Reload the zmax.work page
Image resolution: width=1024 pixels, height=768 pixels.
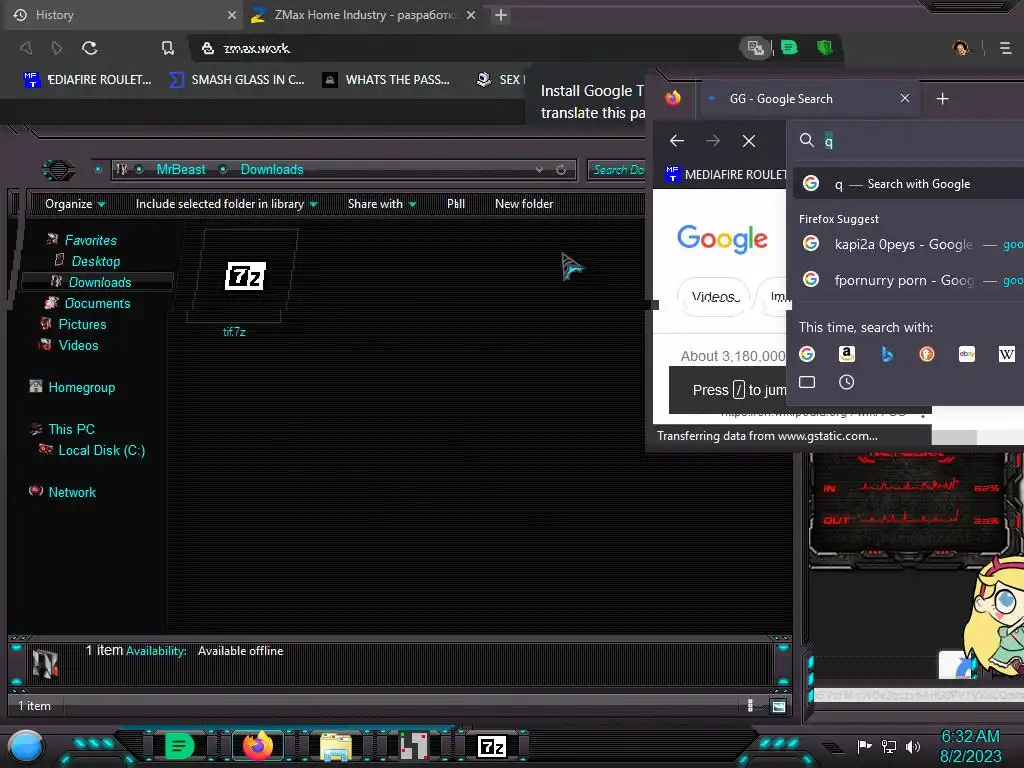pyautogui.click(x=89, y=48)
